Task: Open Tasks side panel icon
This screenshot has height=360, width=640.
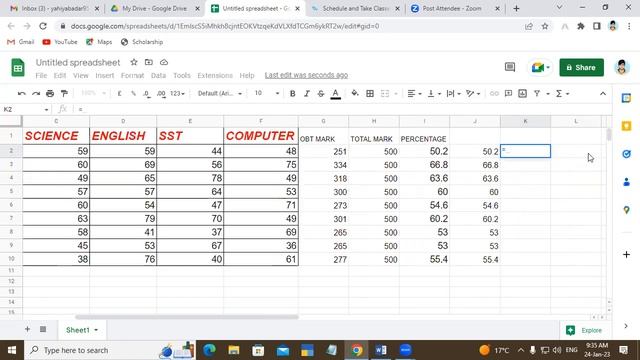Action: point(626,154)
